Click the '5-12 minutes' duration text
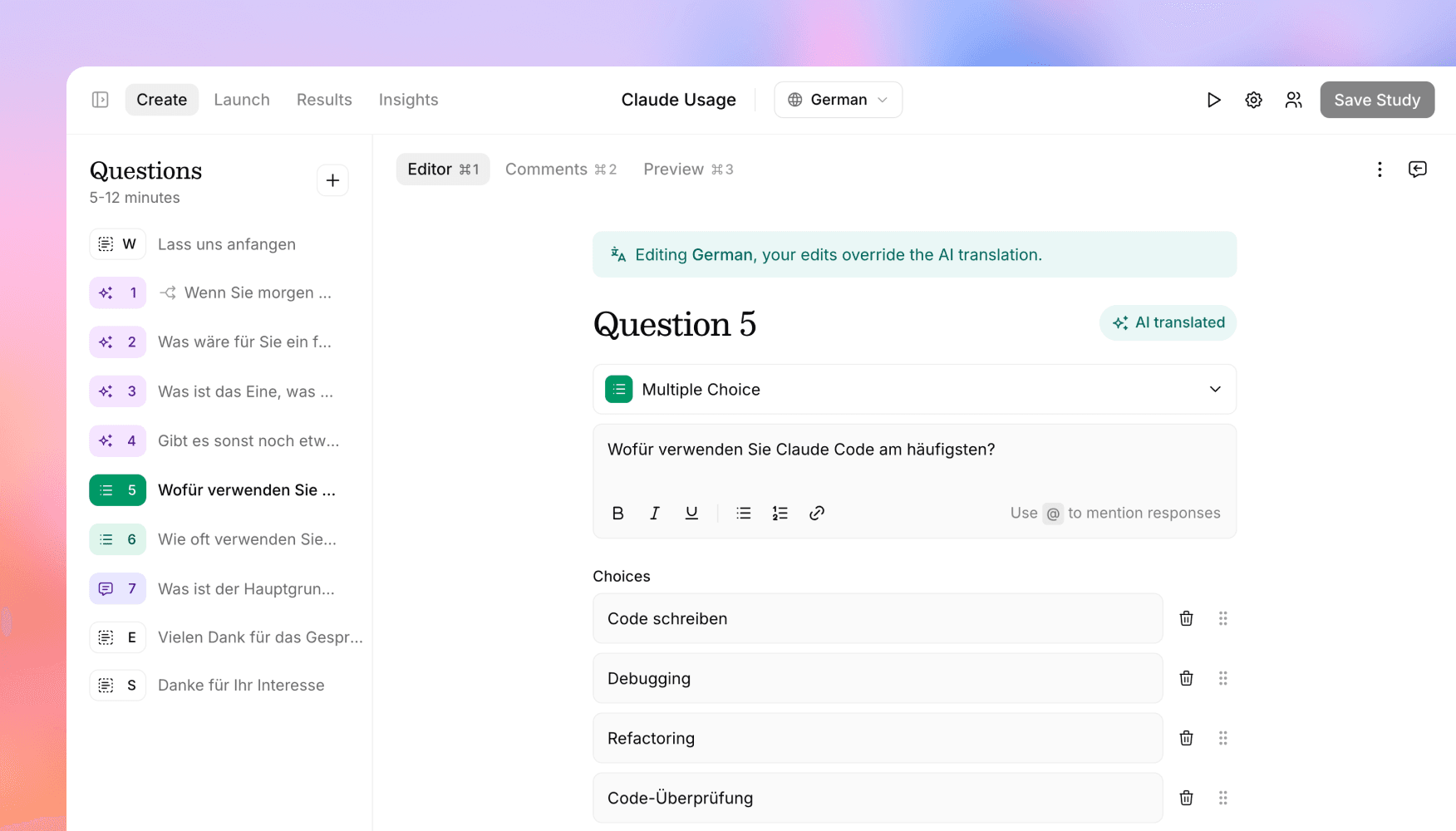Image resolution: width=1456 pixels, height=831 pixels. (x=135, y=198)
